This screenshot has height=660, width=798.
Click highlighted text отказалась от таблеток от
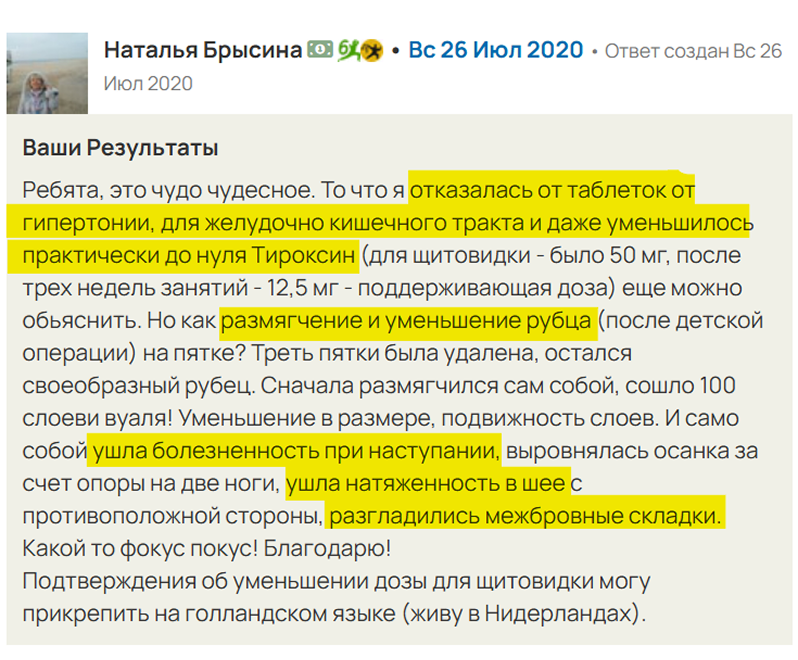(x=552, y=190)
